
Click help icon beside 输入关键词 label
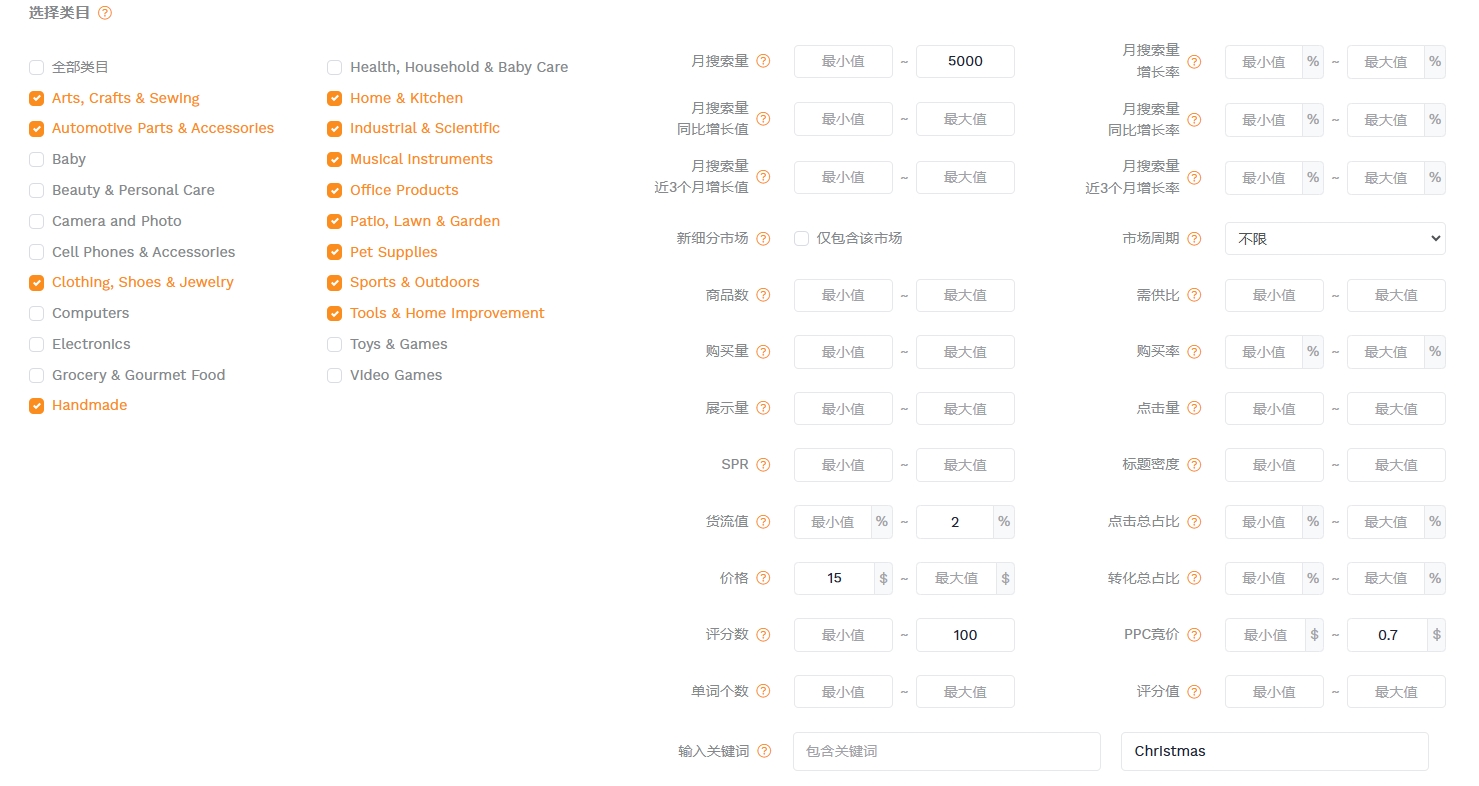tap(763, 751)
